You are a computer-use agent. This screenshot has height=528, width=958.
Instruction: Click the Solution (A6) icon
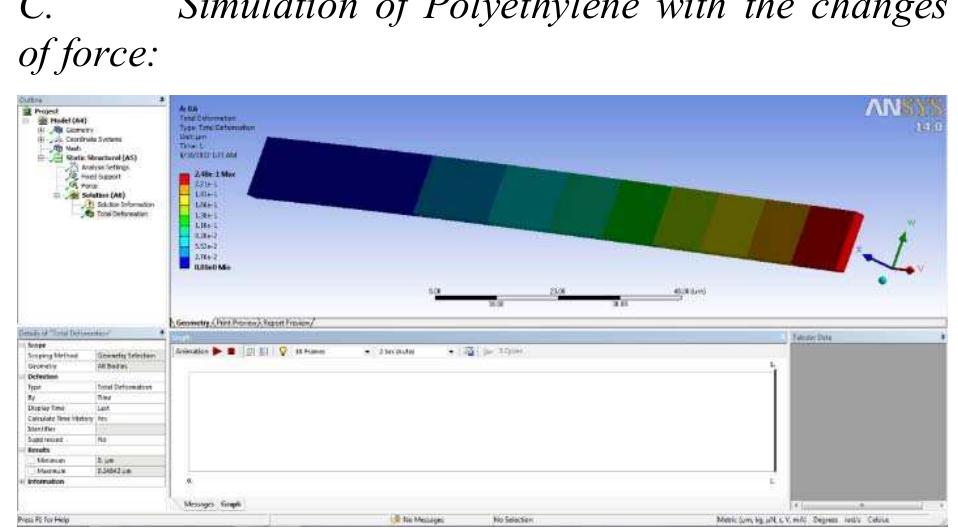coord(73,196)
